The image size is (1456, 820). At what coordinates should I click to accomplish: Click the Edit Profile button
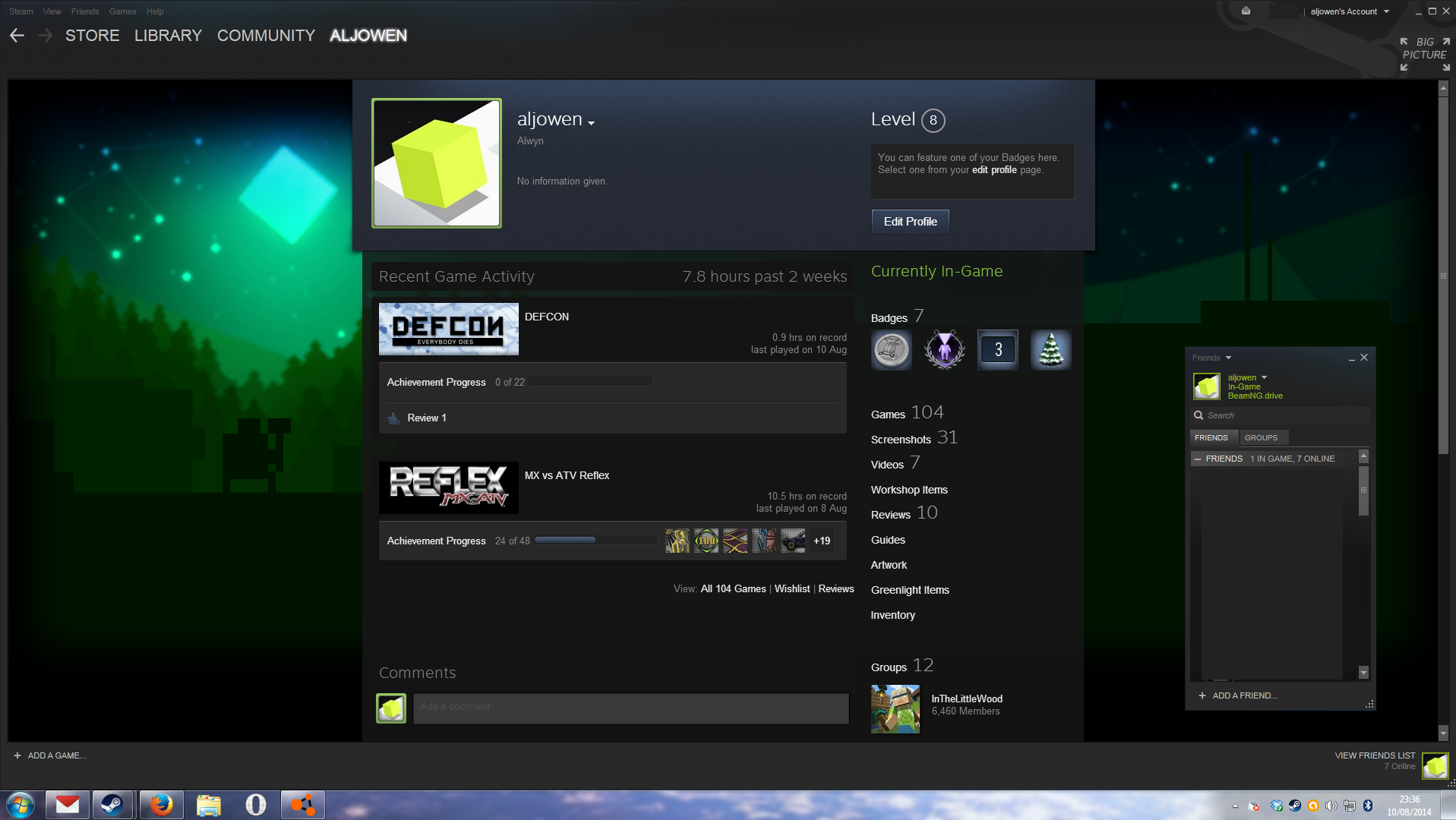coord(911,222)
